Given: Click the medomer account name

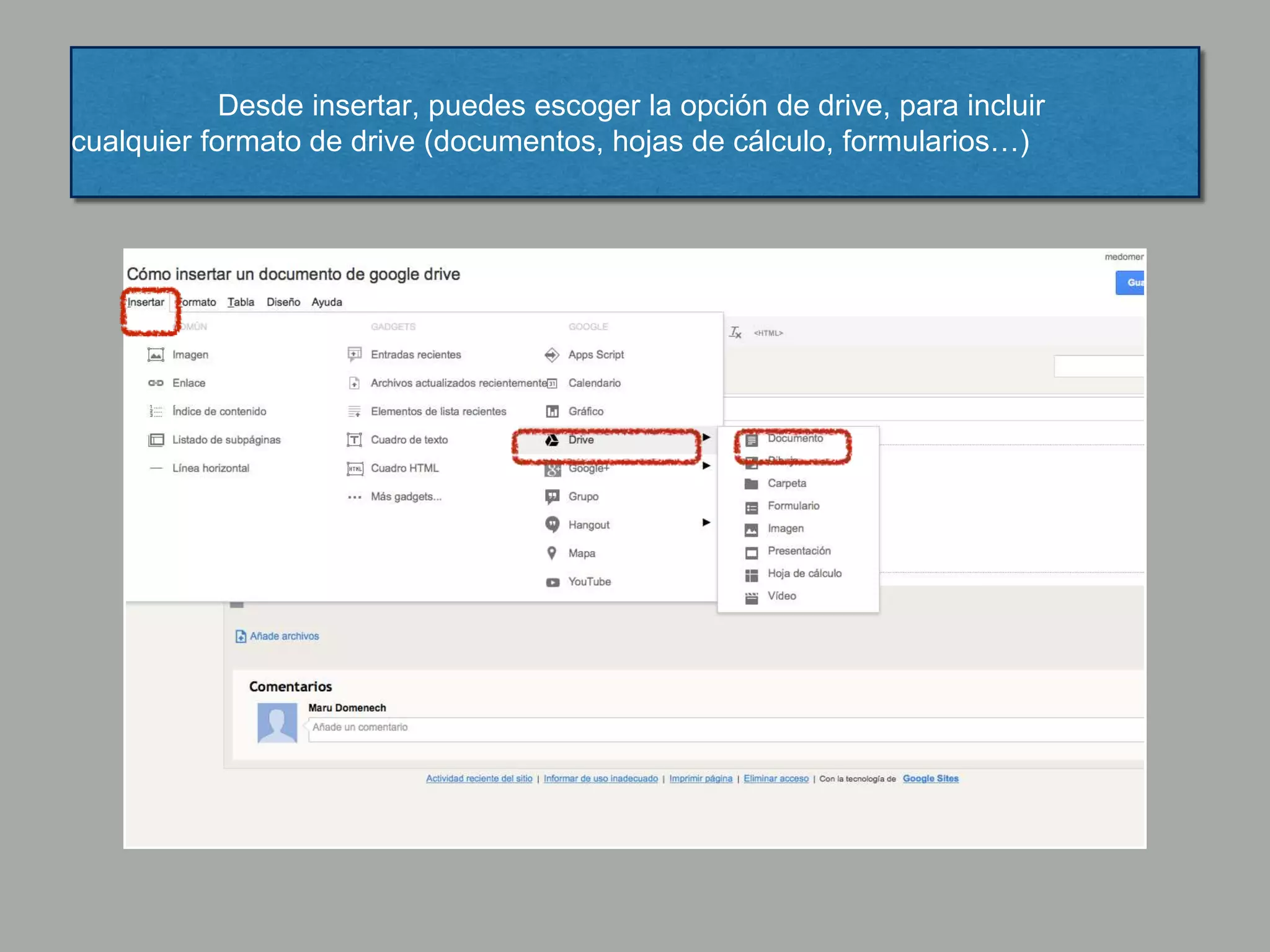Looking at the screenshot, I should coord(1124,257).
